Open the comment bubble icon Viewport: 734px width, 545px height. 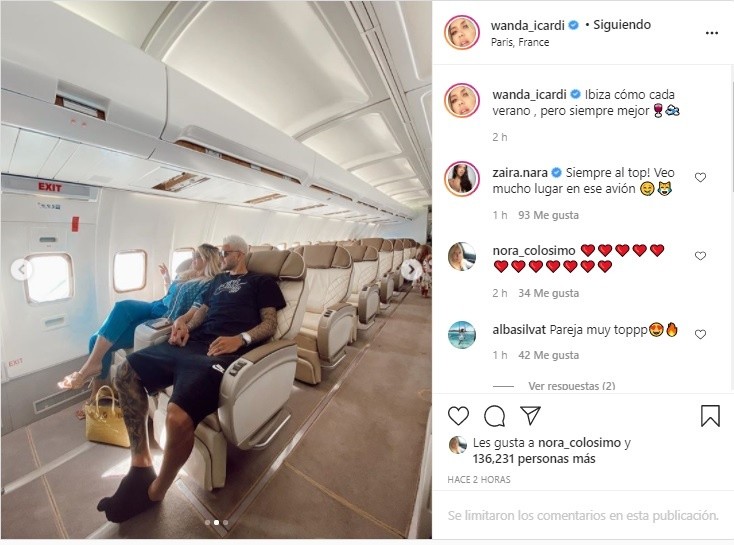[494, 416]
